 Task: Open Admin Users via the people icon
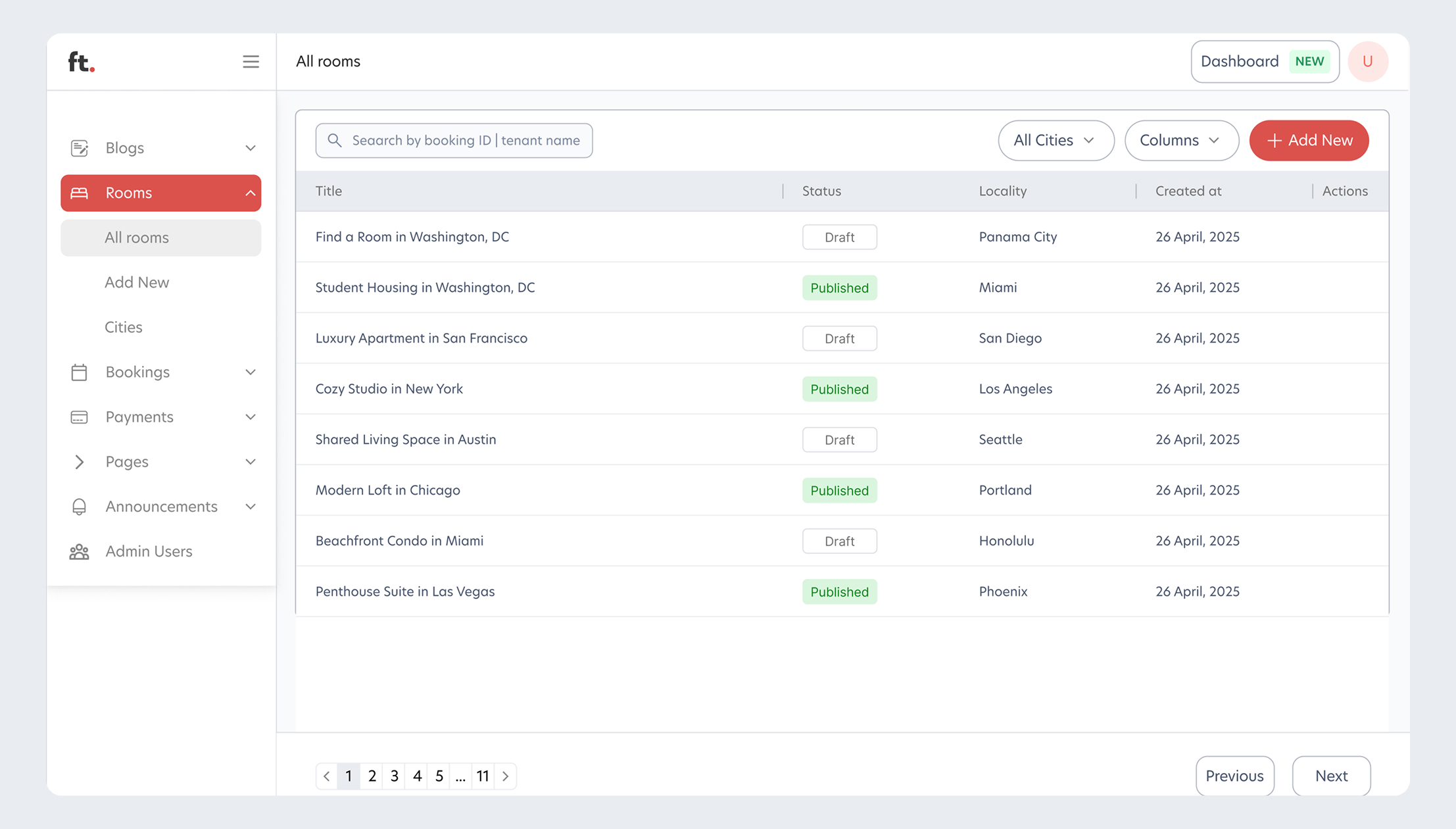(x=80, y=551)
